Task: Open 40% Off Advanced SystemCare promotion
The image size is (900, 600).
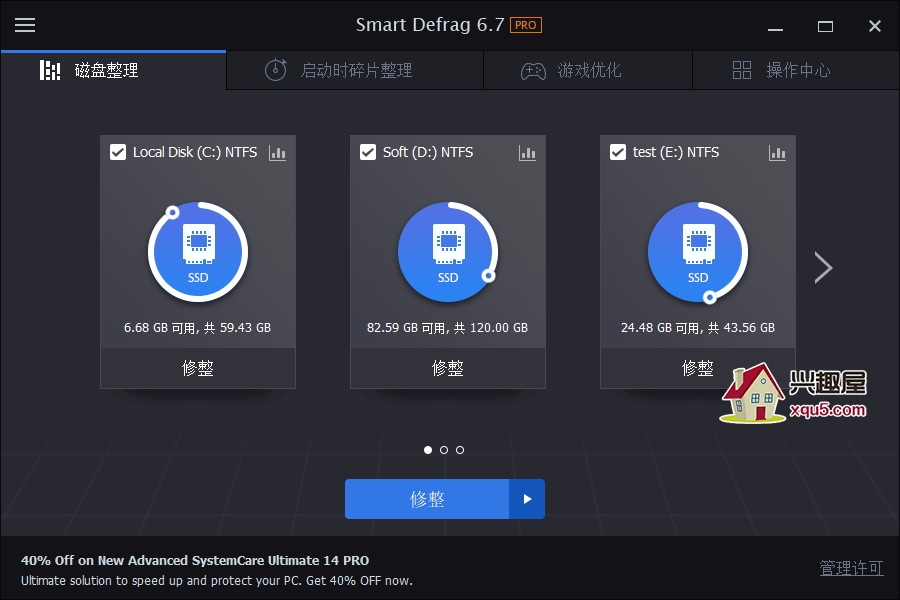Action: click(x=195, y=560)
